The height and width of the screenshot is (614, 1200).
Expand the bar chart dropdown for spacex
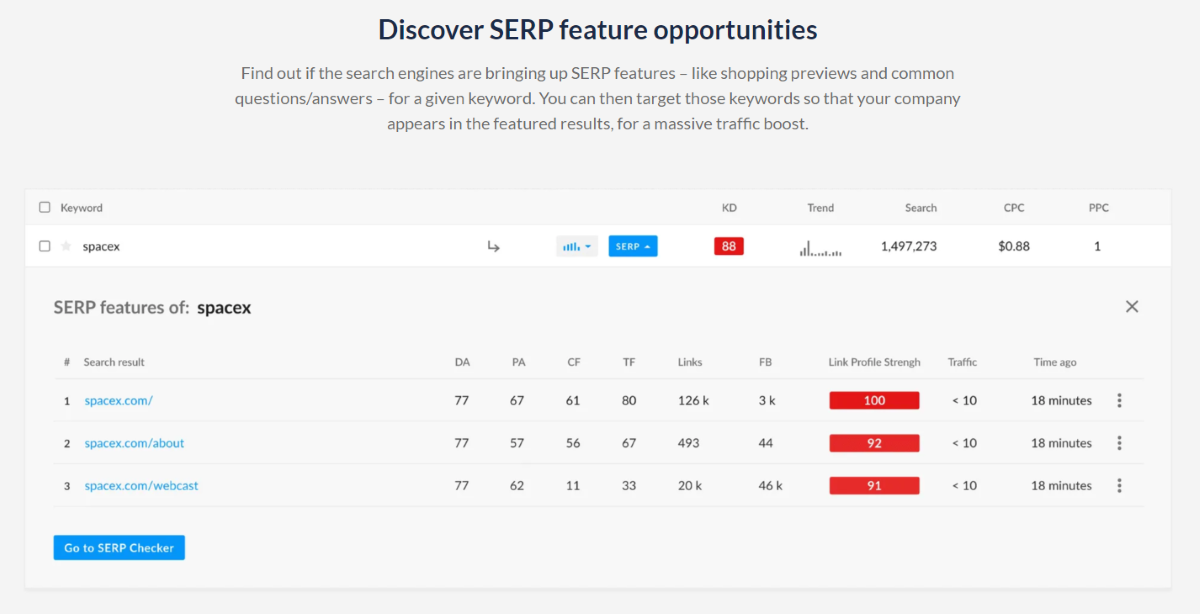pyautogui.click(x=577, y=246)
